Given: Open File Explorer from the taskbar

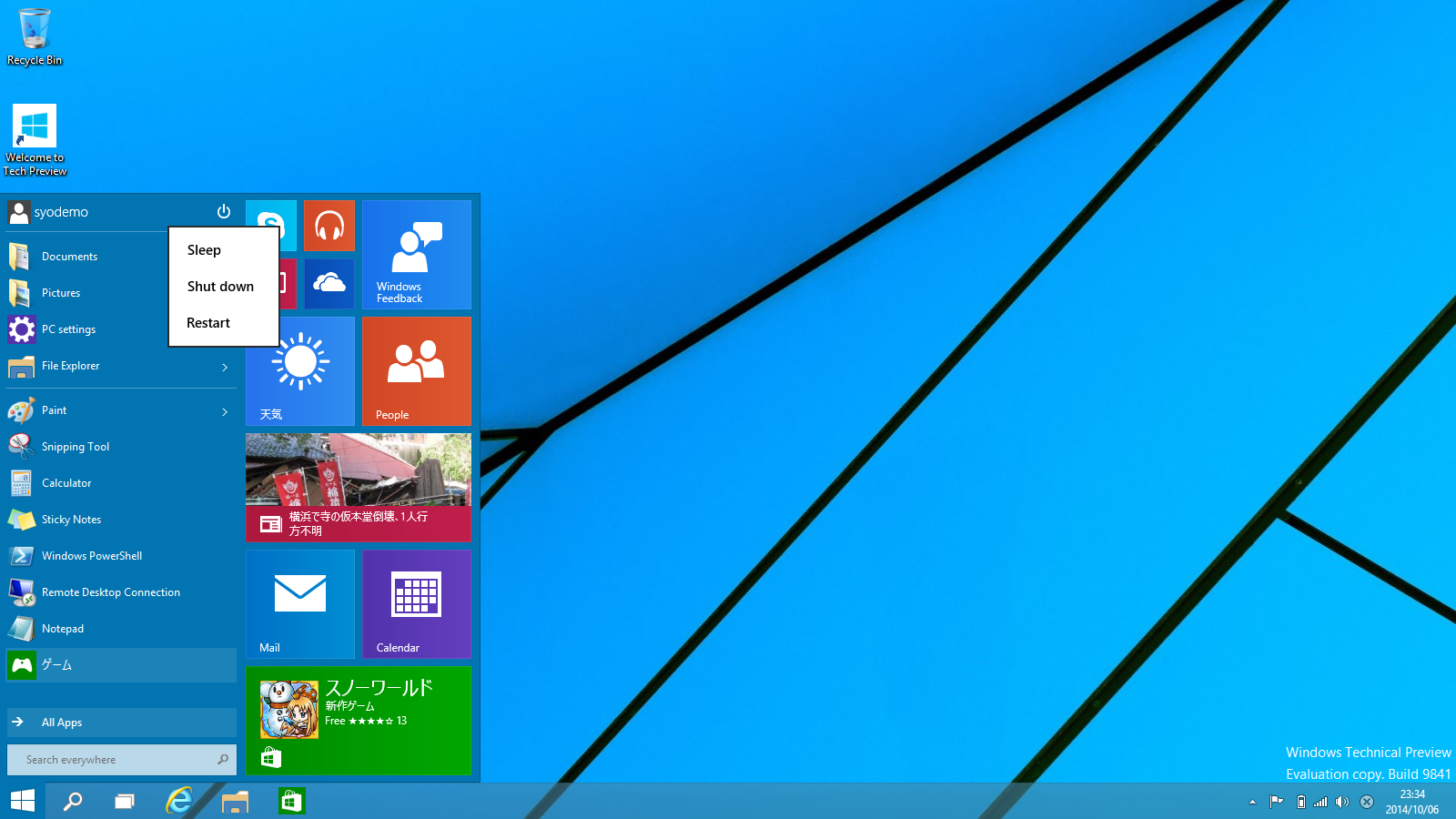Looking at the screenshot, I should coord(235,801).
